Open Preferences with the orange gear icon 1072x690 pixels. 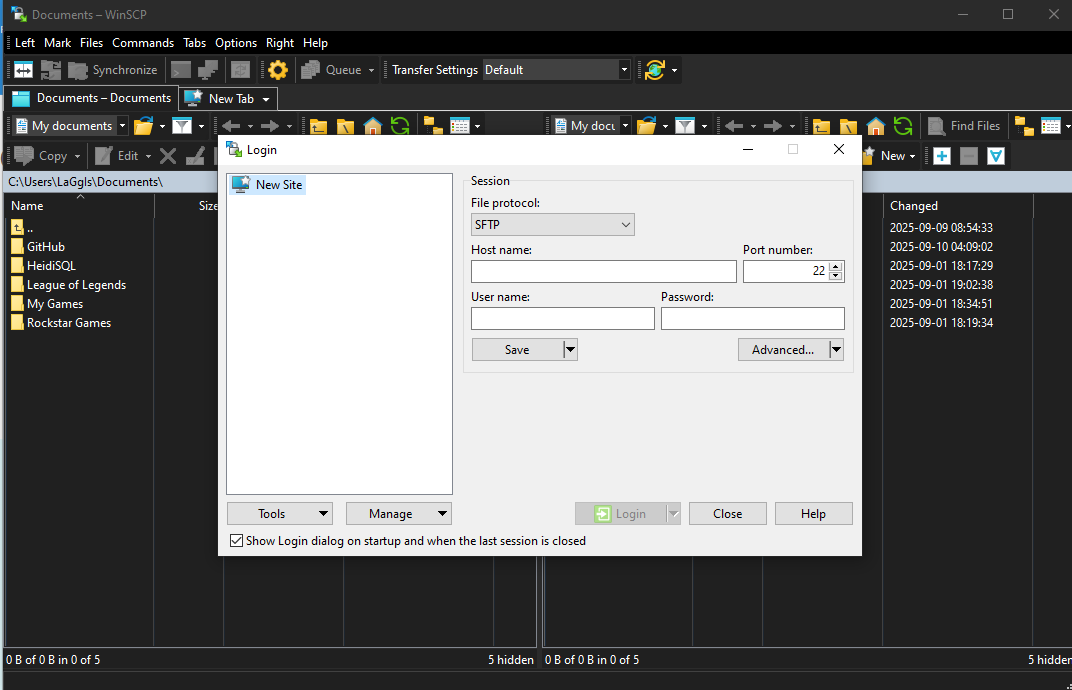(278, 70)
